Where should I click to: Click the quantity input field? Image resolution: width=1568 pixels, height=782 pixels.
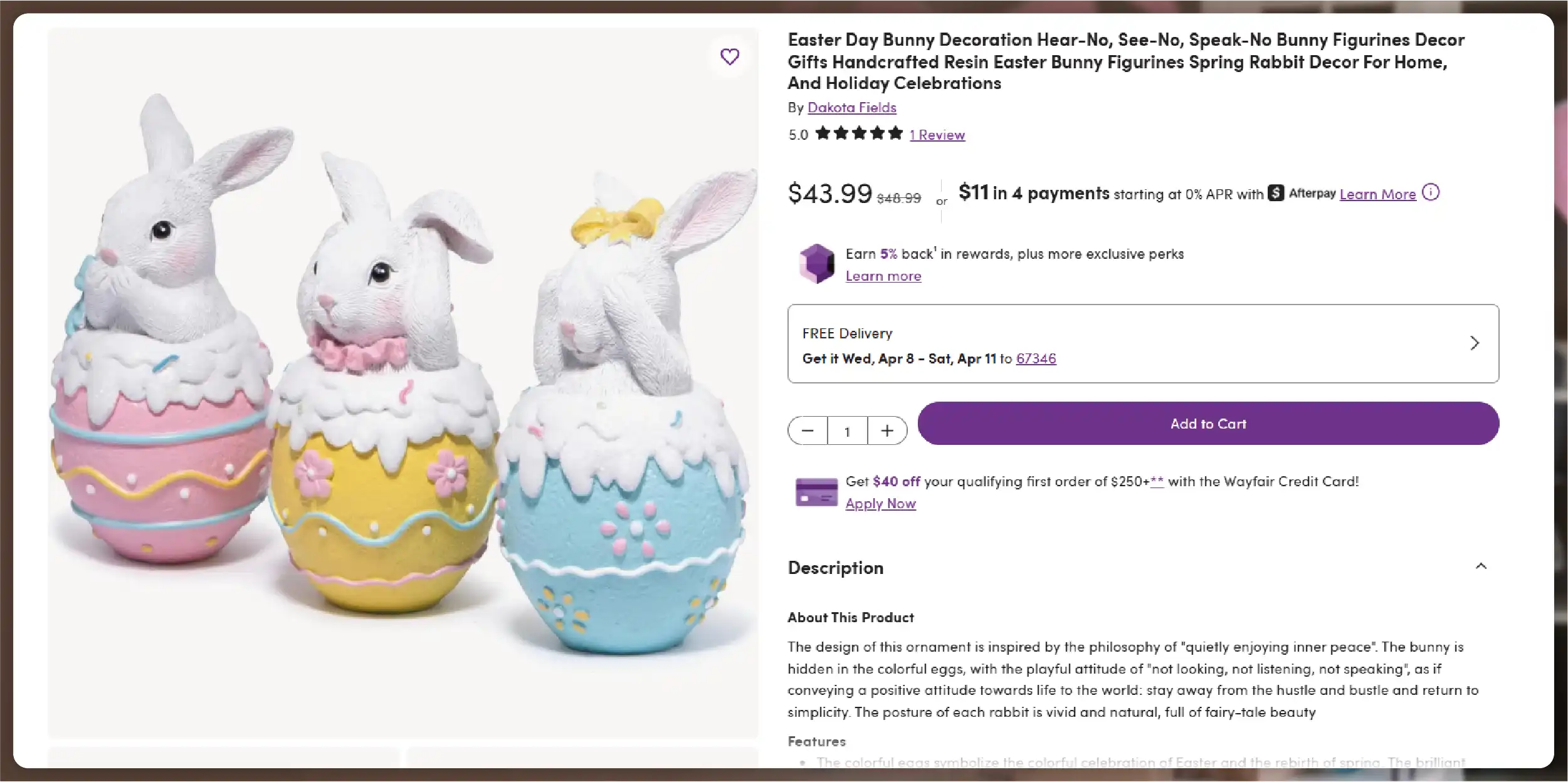[848, 431]
